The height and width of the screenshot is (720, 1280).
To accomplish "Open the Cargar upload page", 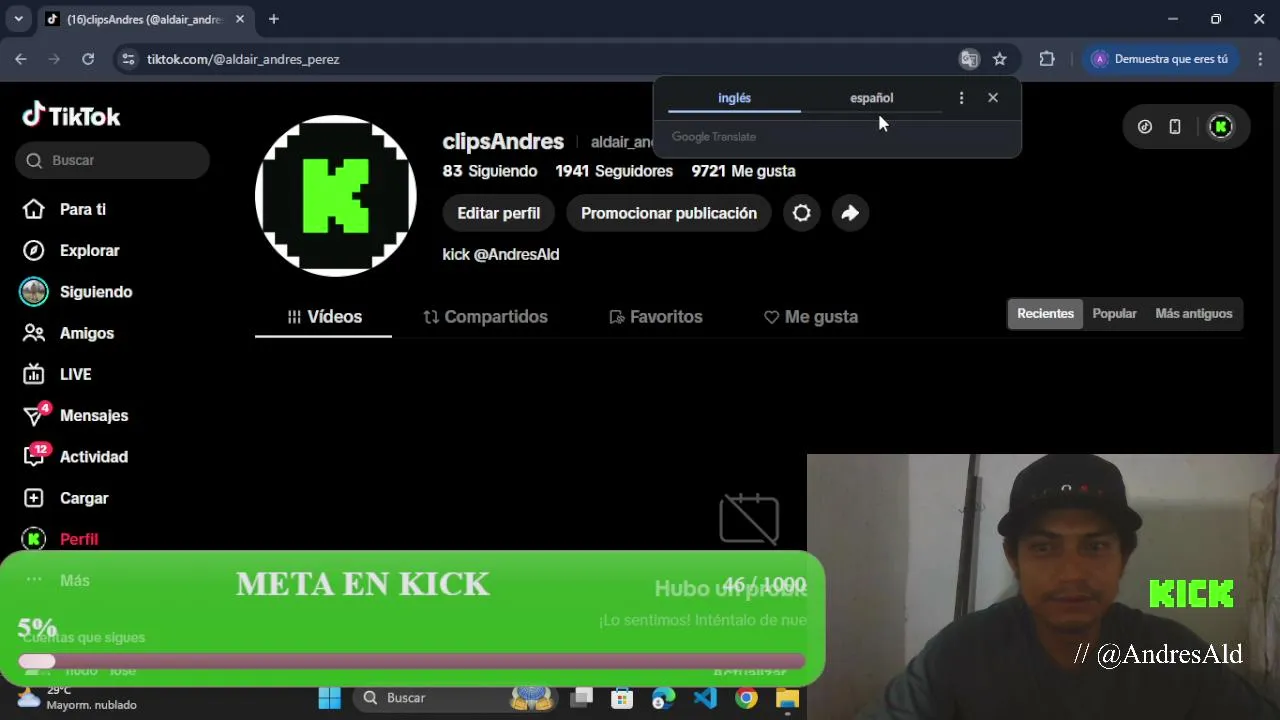I will (x=66, y=498).
